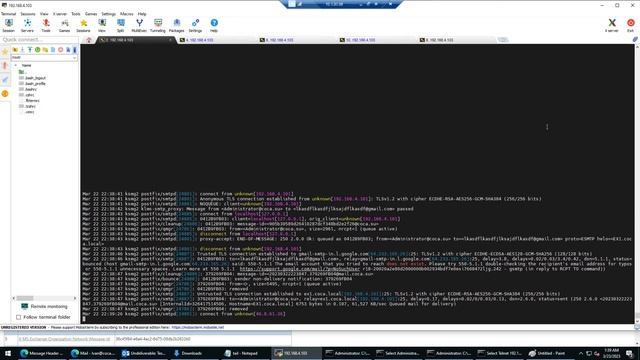Click the upload arrow icon in the SFTP toolbar
Screen dimensions: 640x360
pyautogui.click(x=30, y=50)
